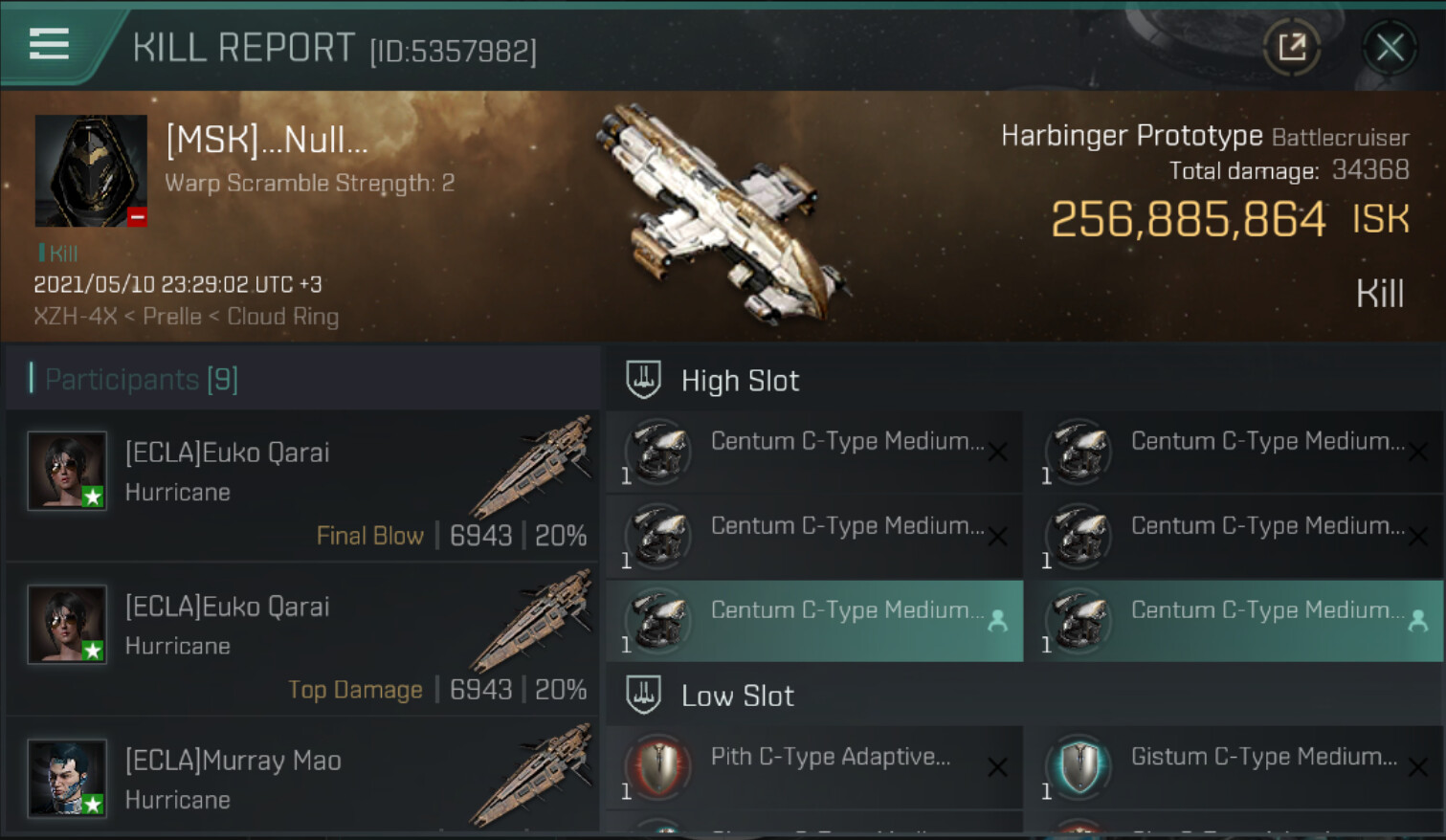Click the share kill report icon

[1292, 47]
